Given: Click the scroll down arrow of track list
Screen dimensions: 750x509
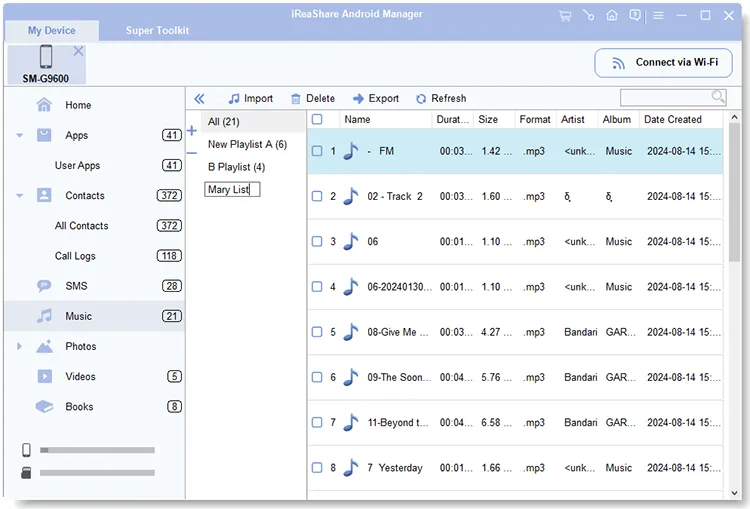Looking at the screenshot, I should 734,493.
